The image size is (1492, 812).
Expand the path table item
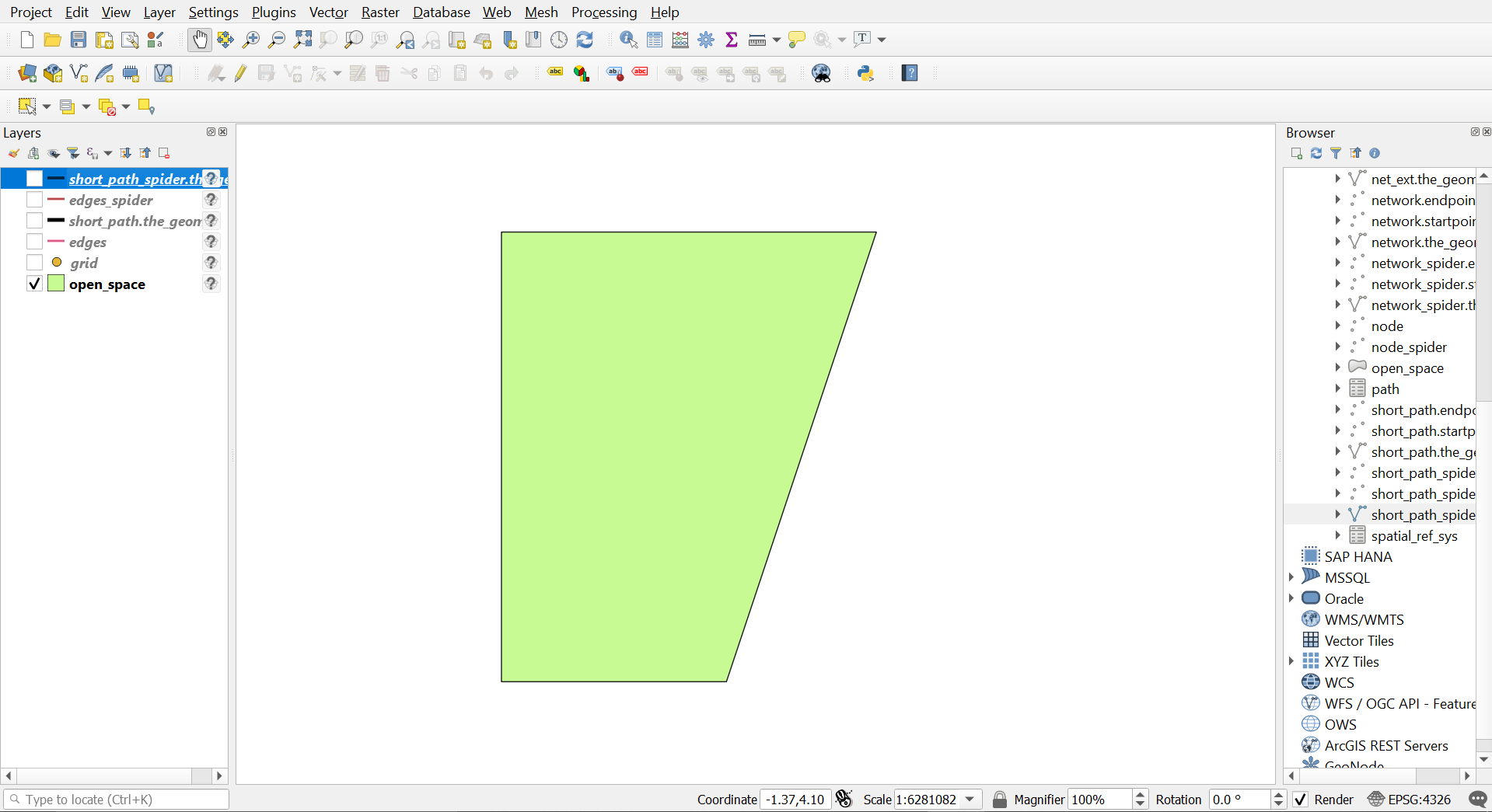1337,389
